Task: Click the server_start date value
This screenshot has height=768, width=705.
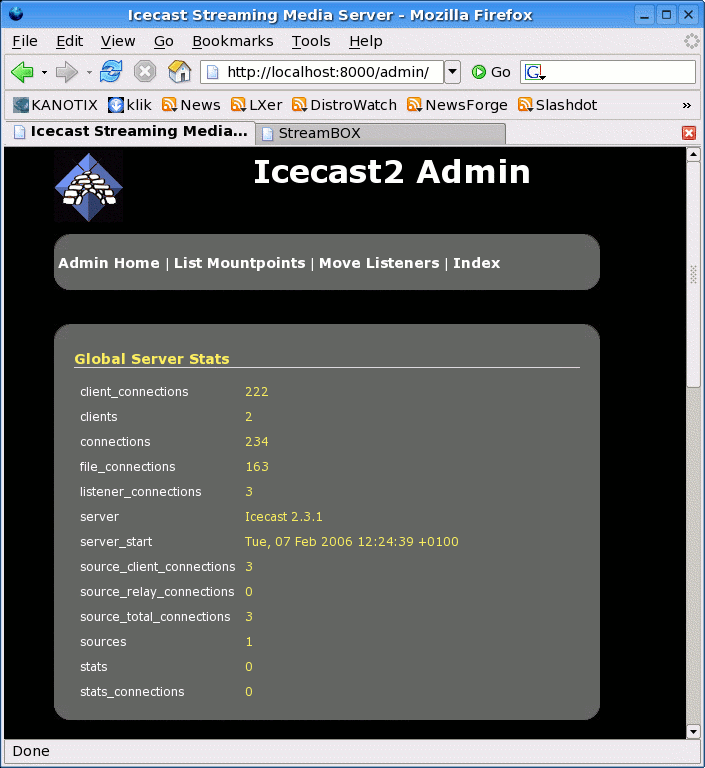Action: click(x=352, y=542)
